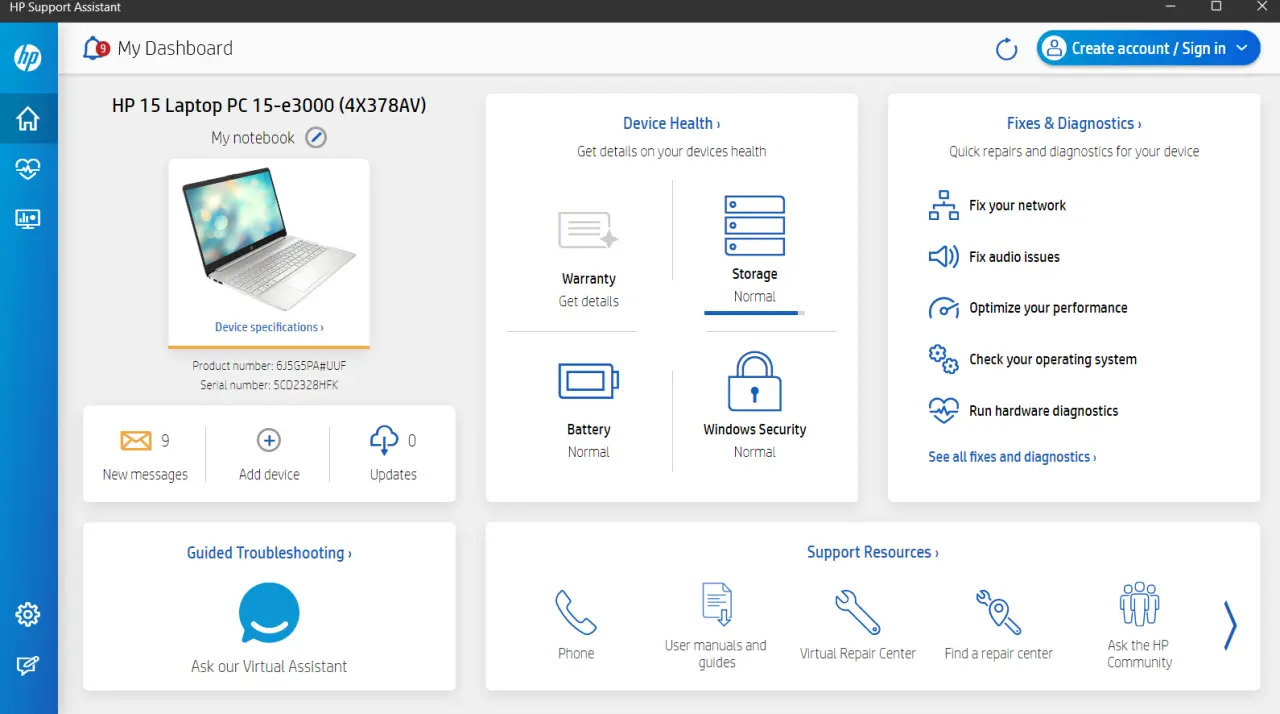Viewport: 1280px width, 714px height.
Task: Click the New messages label
Action: pyautogui.click(x=145, y=475)
